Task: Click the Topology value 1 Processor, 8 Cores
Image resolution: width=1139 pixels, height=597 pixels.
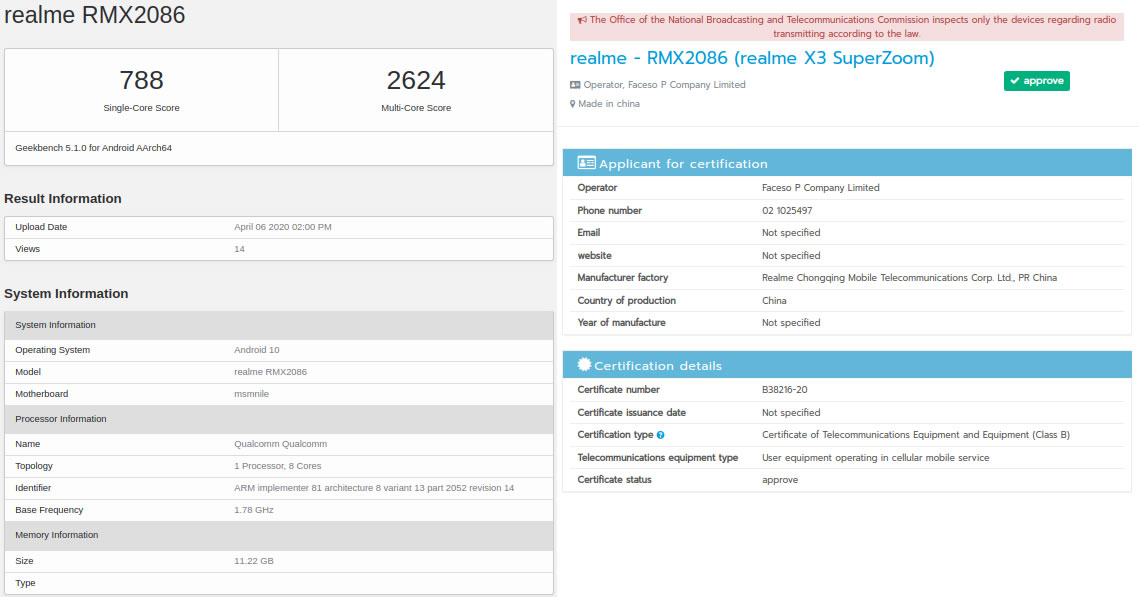Action: [277, 466]
